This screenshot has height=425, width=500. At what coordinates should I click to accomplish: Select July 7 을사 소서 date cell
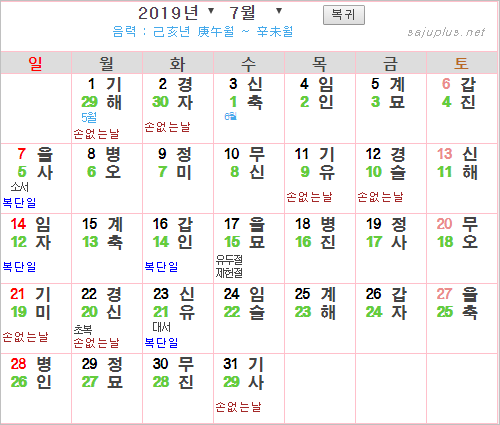click(x=36, y=179)
